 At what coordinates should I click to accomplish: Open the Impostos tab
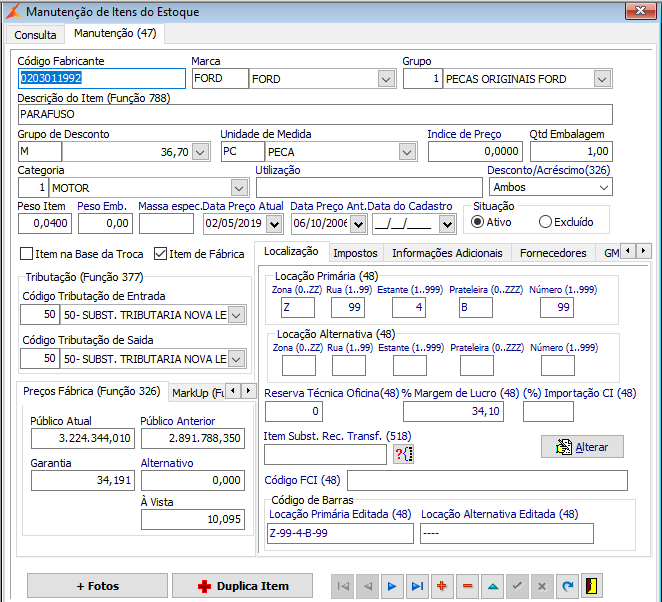click(x=355, y=253)
